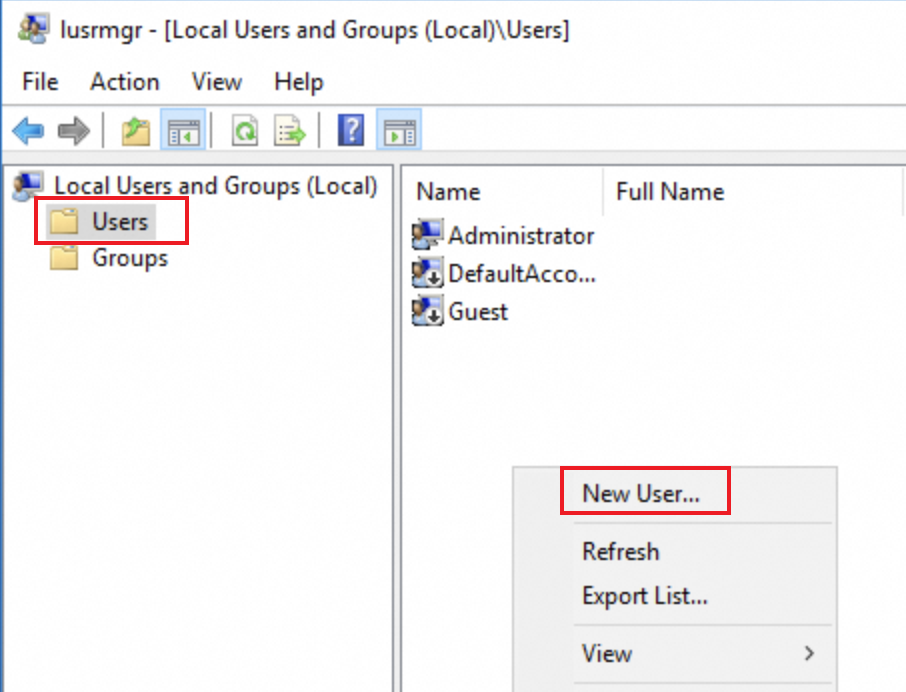Click the Administrator user account icon
Viewport: 906px width, 692px height.
[x=428, y=234]
